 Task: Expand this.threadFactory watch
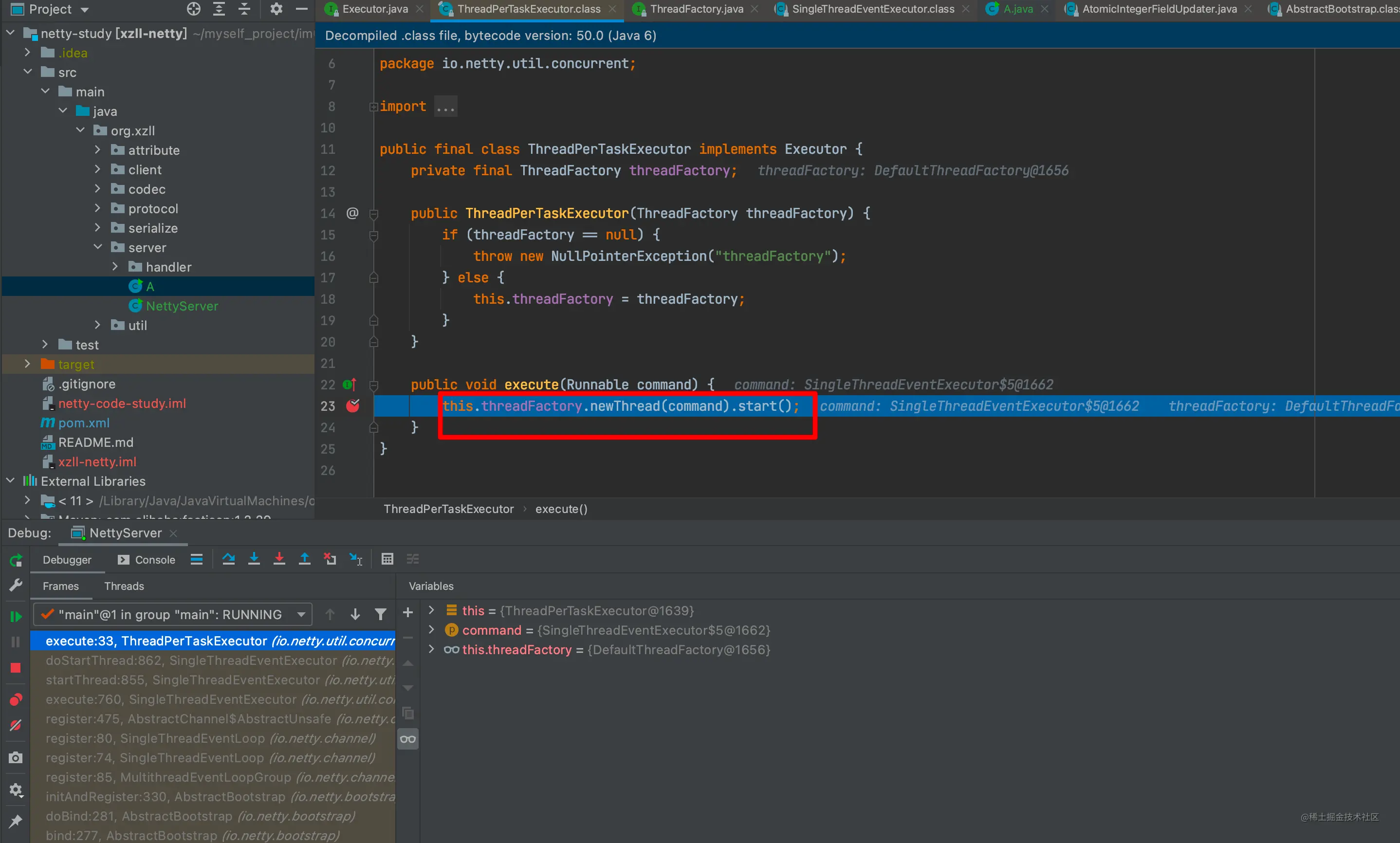click(431, 649)
